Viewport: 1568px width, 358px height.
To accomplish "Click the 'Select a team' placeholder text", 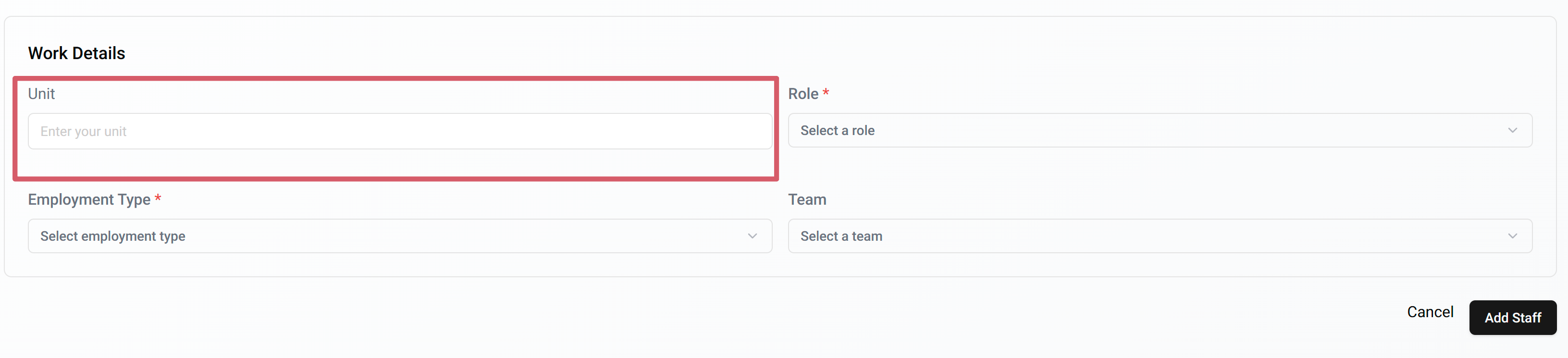I will coord(841,236).
